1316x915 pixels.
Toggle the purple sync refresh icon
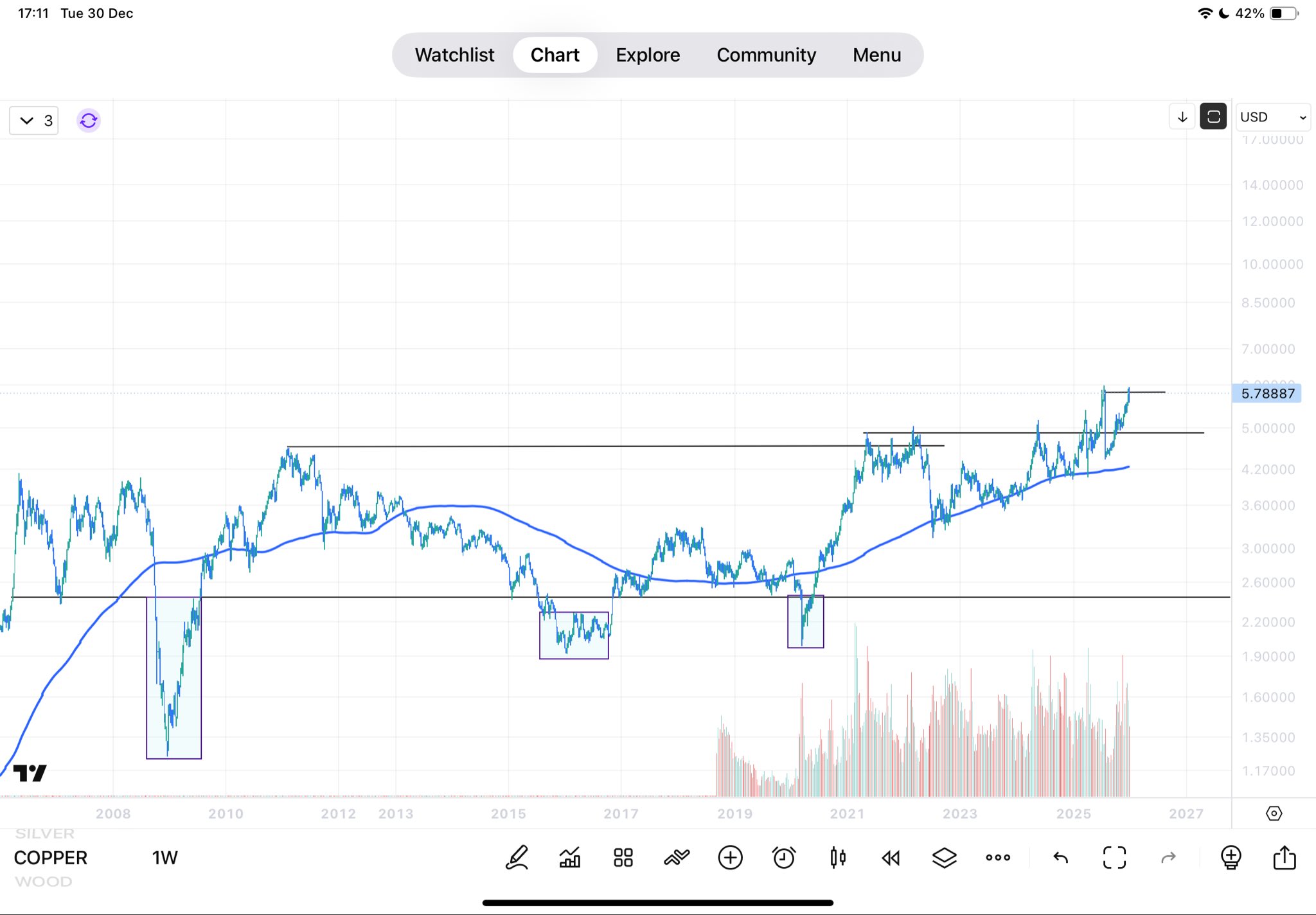pos(89,120)
